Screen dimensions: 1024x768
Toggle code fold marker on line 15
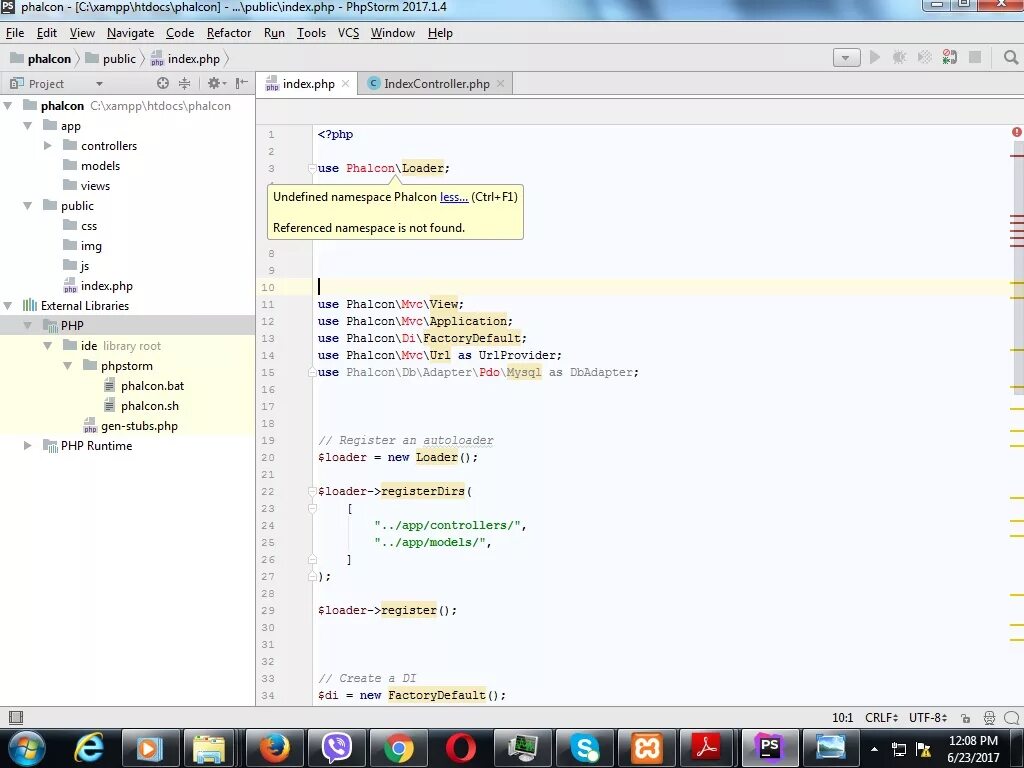[312, 372]
